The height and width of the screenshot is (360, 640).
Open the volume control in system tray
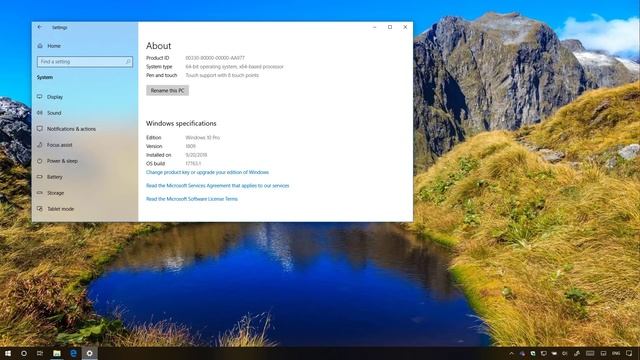[565, 353]
